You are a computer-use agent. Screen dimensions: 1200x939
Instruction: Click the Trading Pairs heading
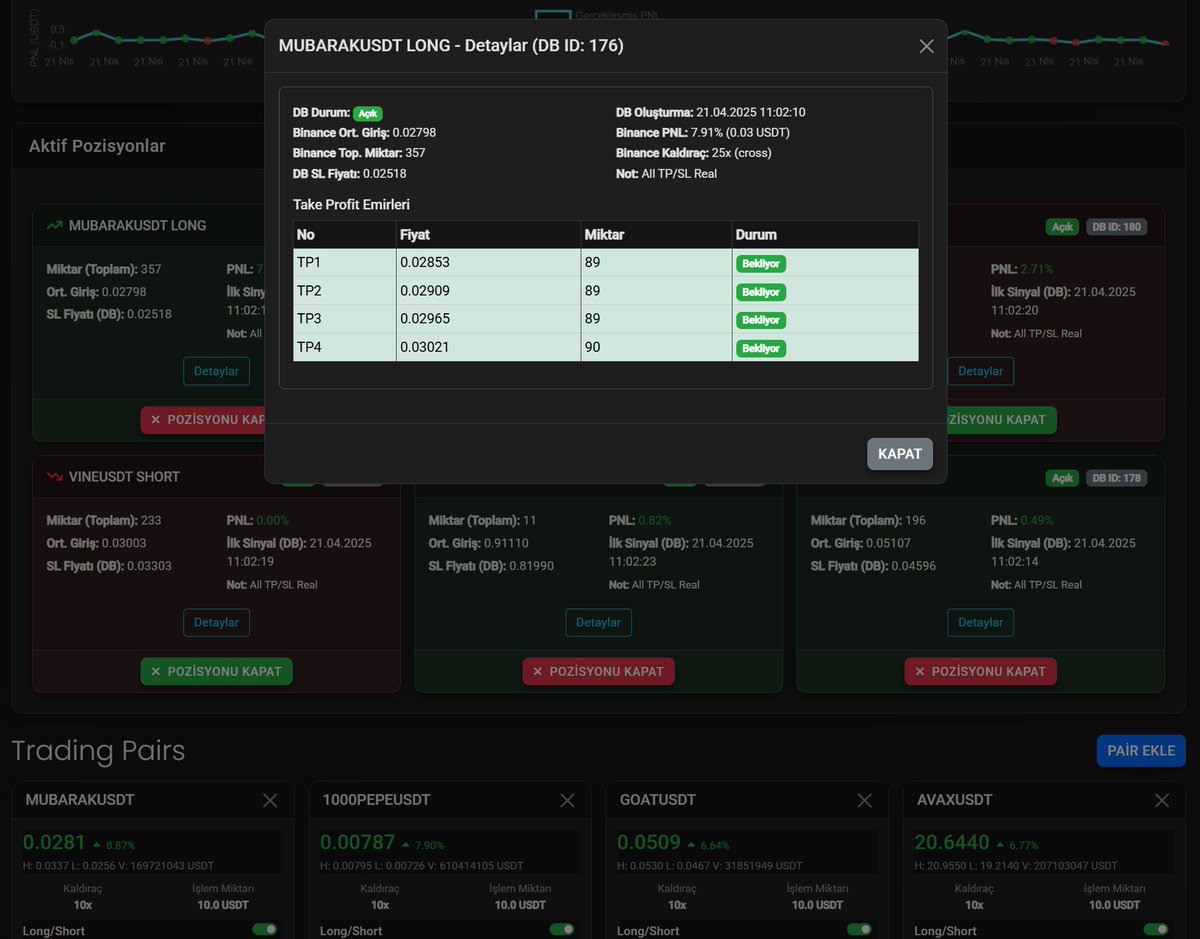(98, 750)
